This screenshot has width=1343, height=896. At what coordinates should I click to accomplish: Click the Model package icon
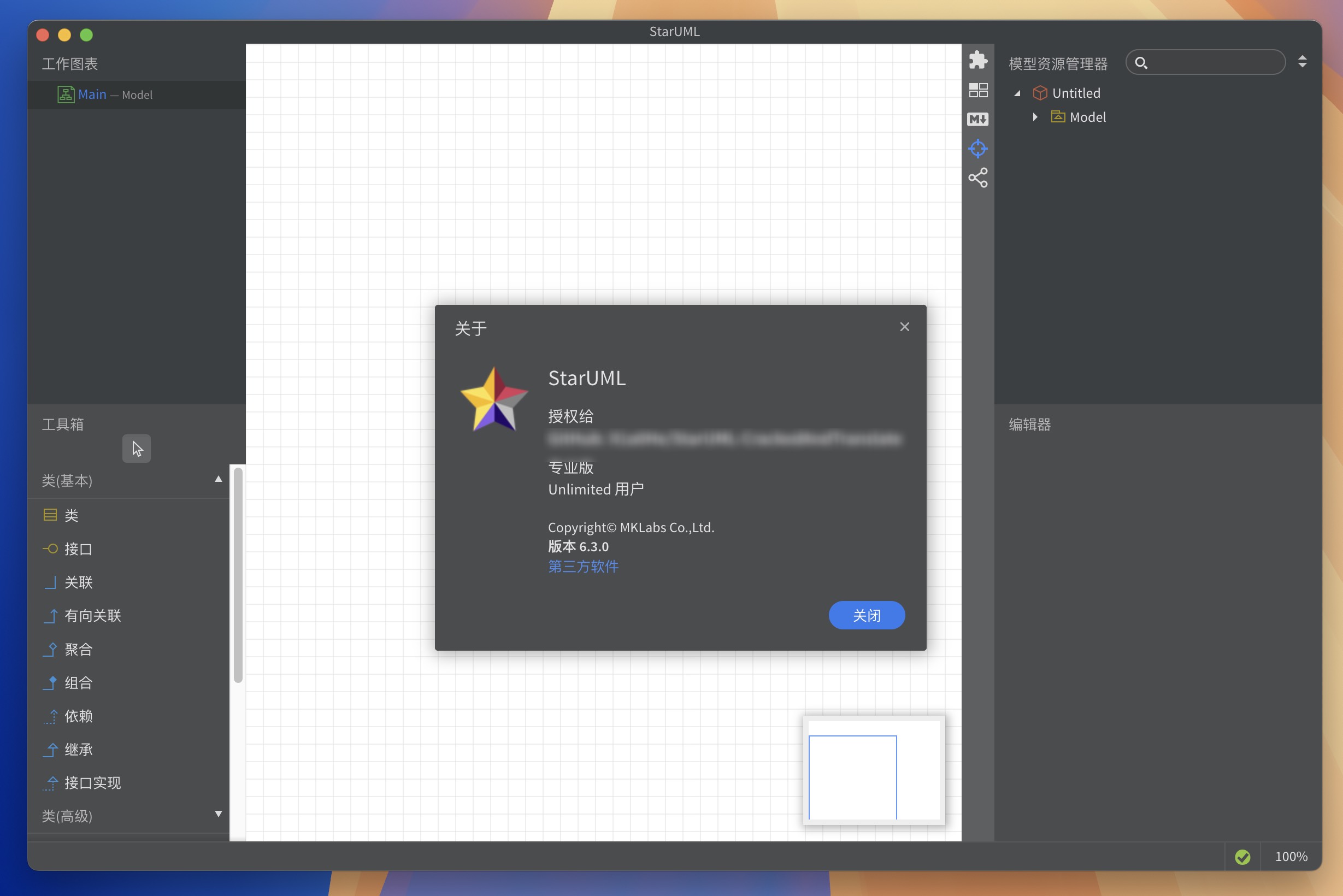[1058, 116]
